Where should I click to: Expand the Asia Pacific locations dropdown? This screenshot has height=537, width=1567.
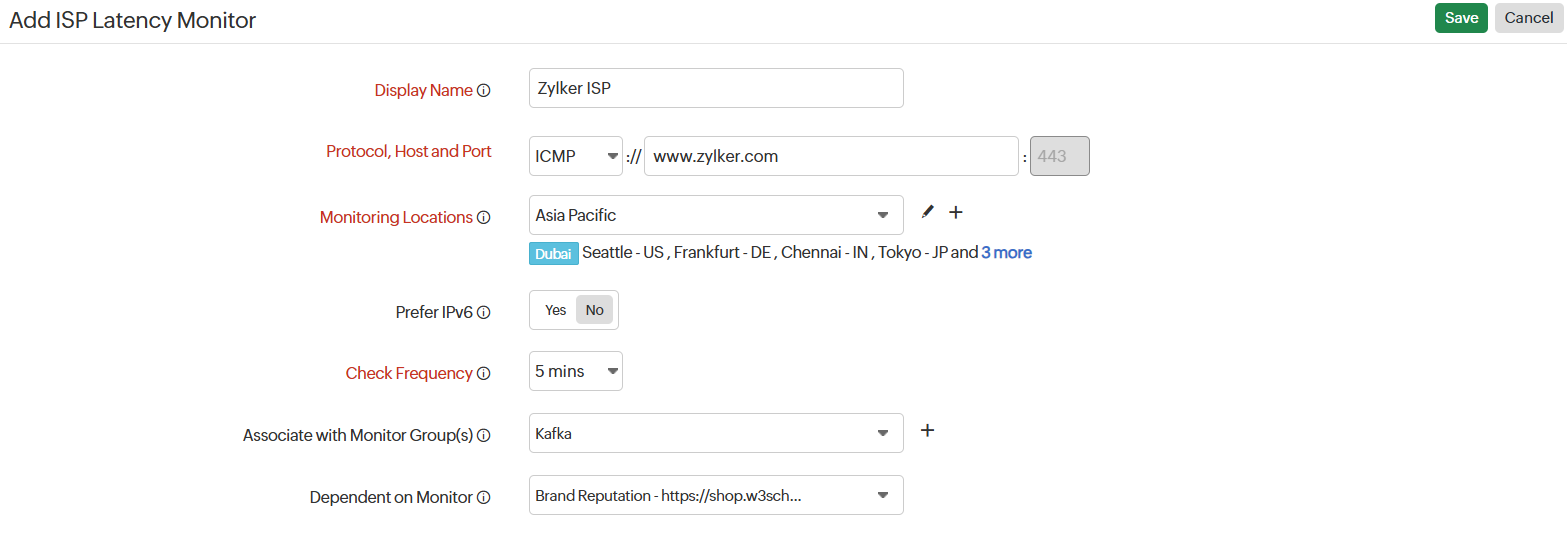715,215
